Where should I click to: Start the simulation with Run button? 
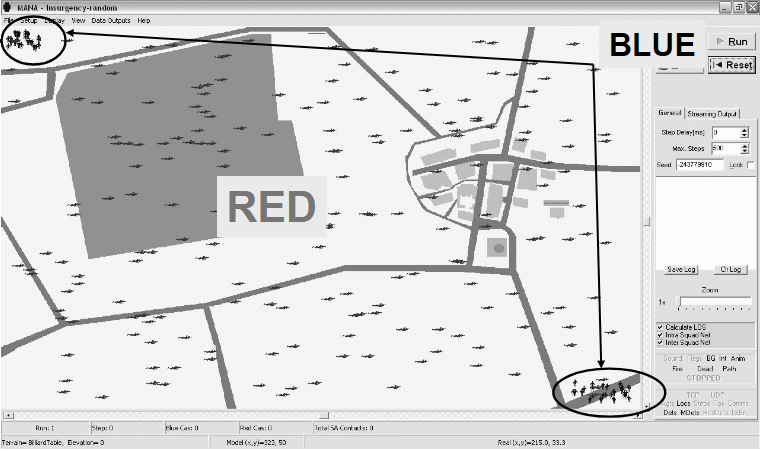click(x=732, y=42)
